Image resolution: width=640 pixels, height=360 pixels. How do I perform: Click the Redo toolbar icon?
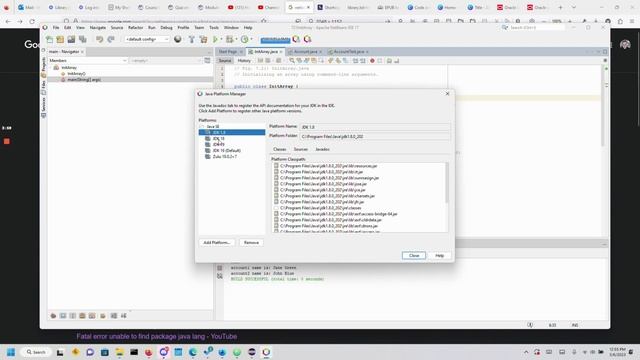111,39
